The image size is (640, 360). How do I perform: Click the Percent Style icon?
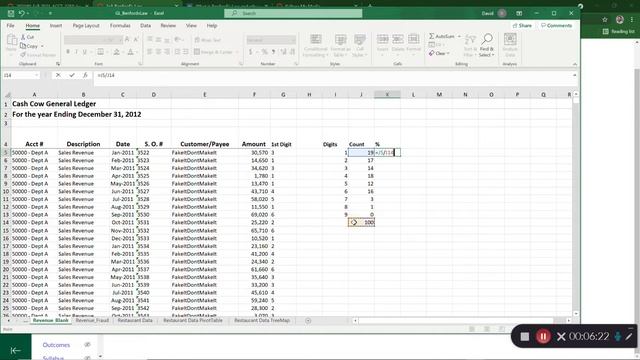point(264,52)
